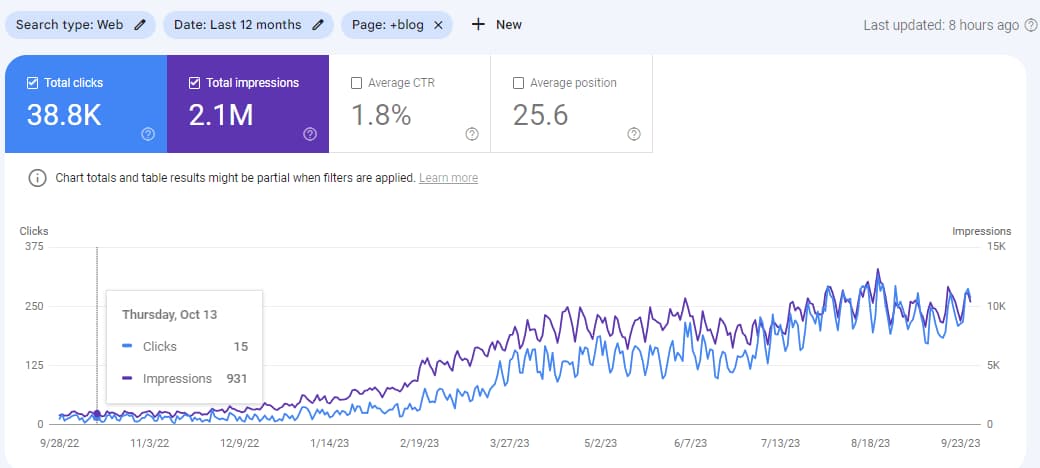Open the Page: +blog filter chip
1040x468 pixels.
tap(388, 25)
